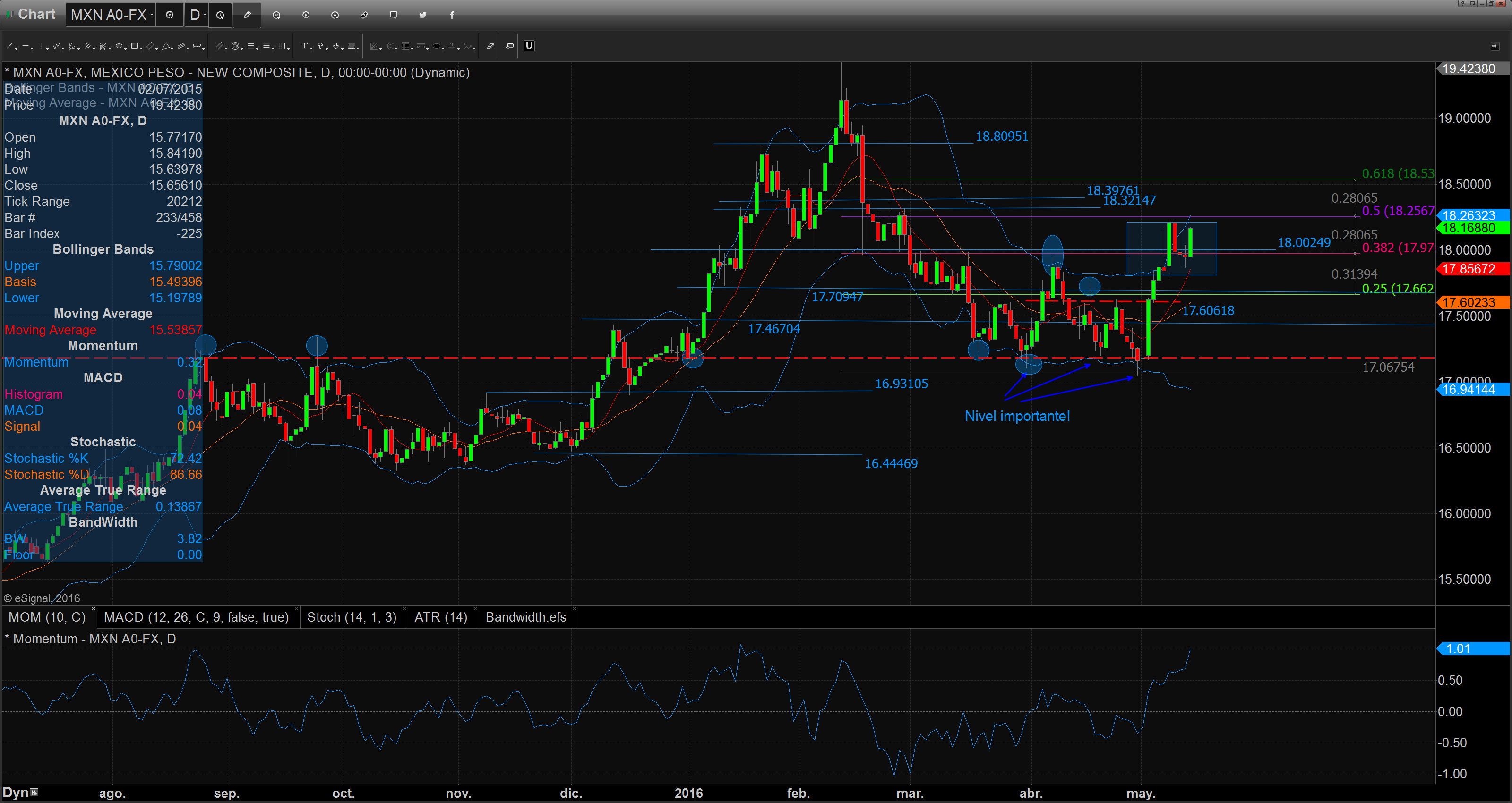Select the Gann fan tool
This screenshot has height=803, width=1512.
[x=72, y=46]
